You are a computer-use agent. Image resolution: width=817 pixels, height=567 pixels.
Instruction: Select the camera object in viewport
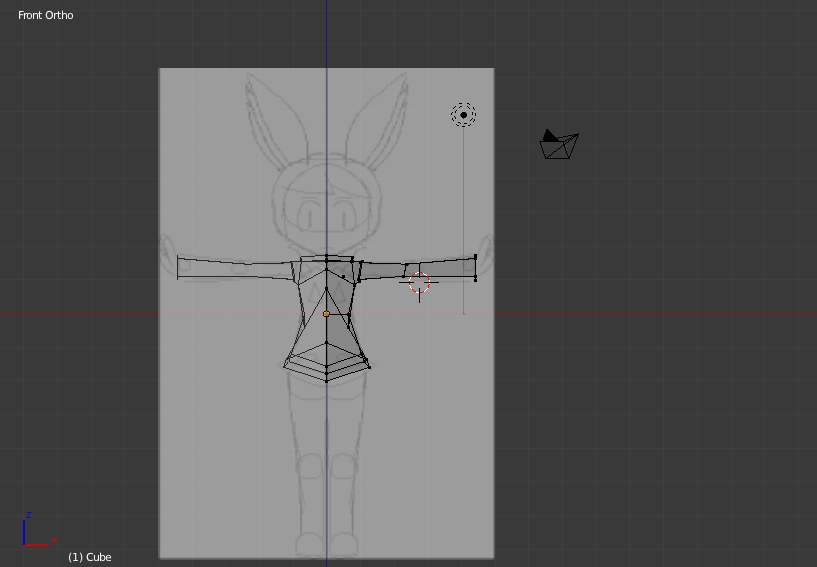559,144
